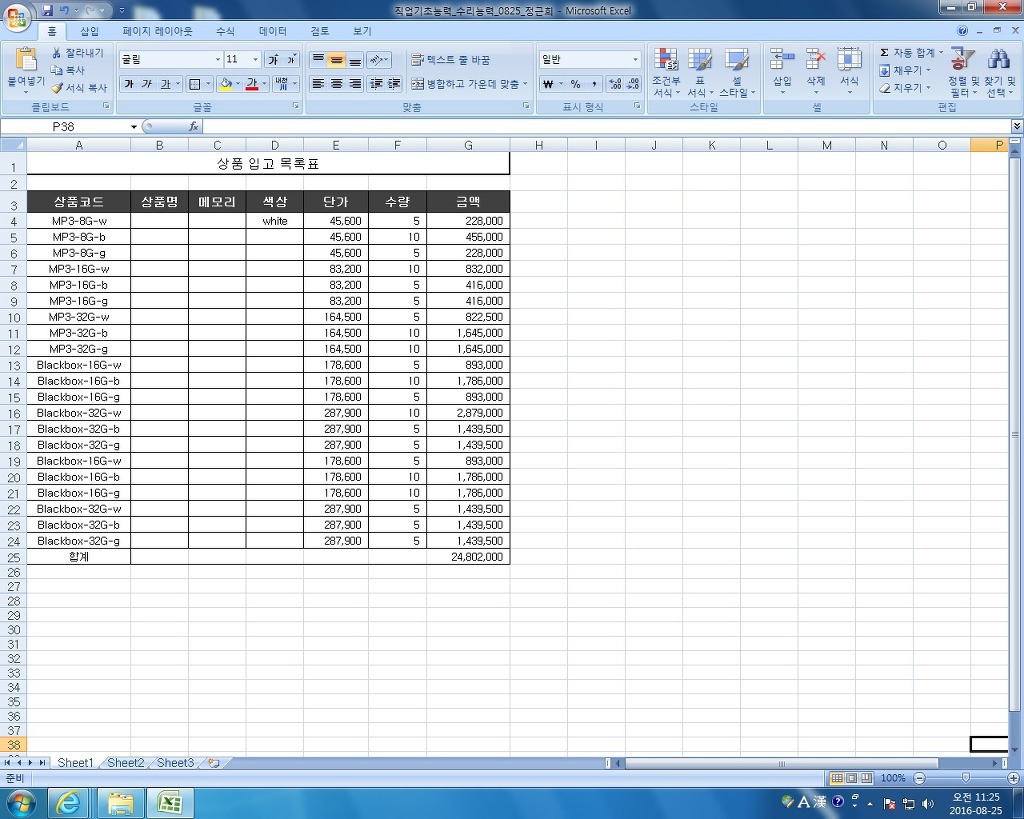Click the Select All corner box

pos(13,145)
